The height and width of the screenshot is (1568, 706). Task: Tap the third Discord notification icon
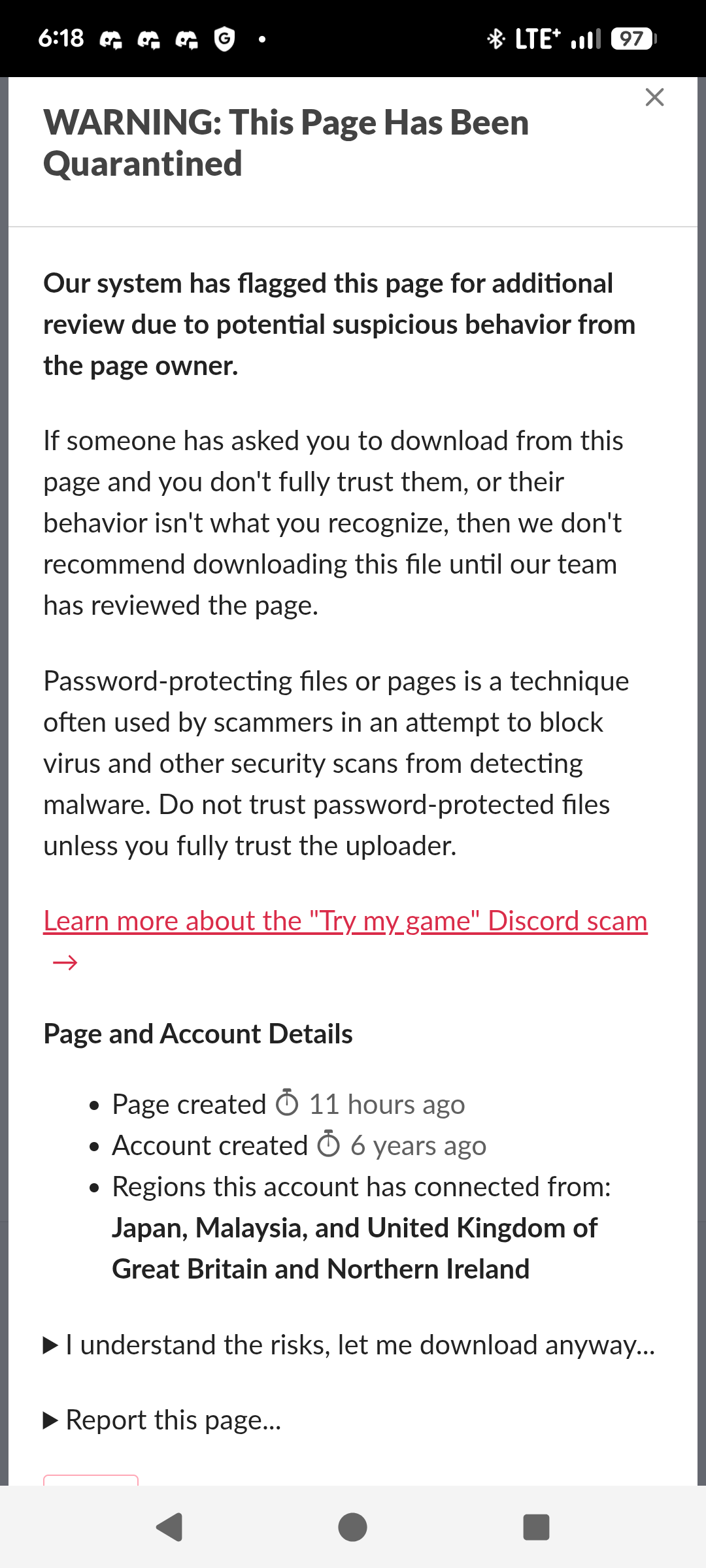pyautogui.click(x=186, y=40)
